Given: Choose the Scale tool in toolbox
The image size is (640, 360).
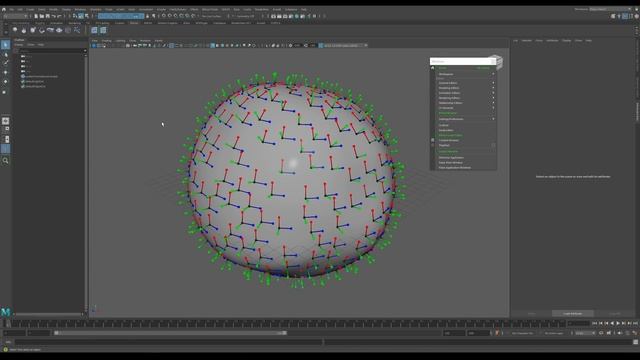Looking at the screenshot, I should pyautogui.click(x=5, y=92).
